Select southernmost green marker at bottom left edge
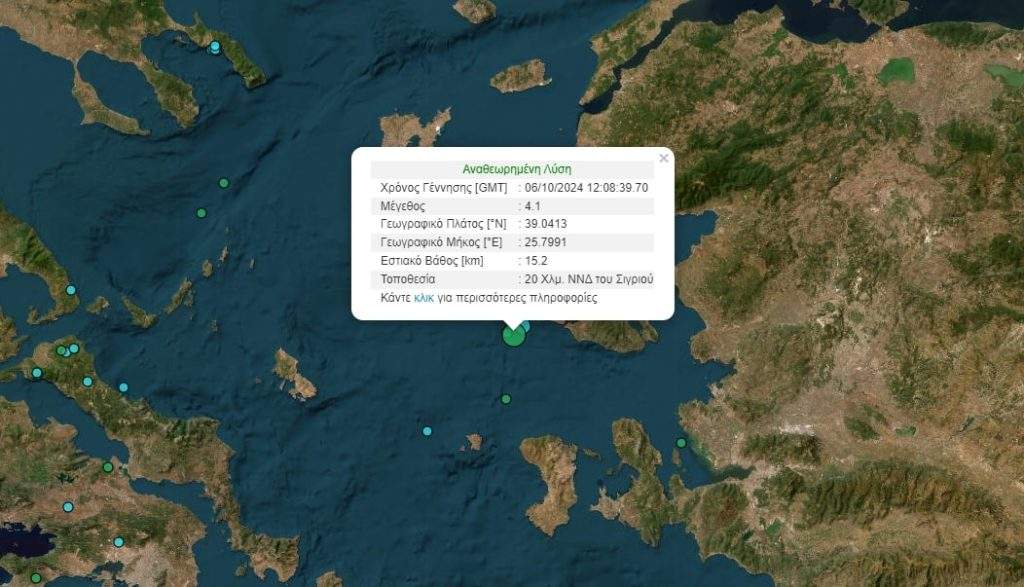The width and height of the screenshot is (1024, 587). 36,578
